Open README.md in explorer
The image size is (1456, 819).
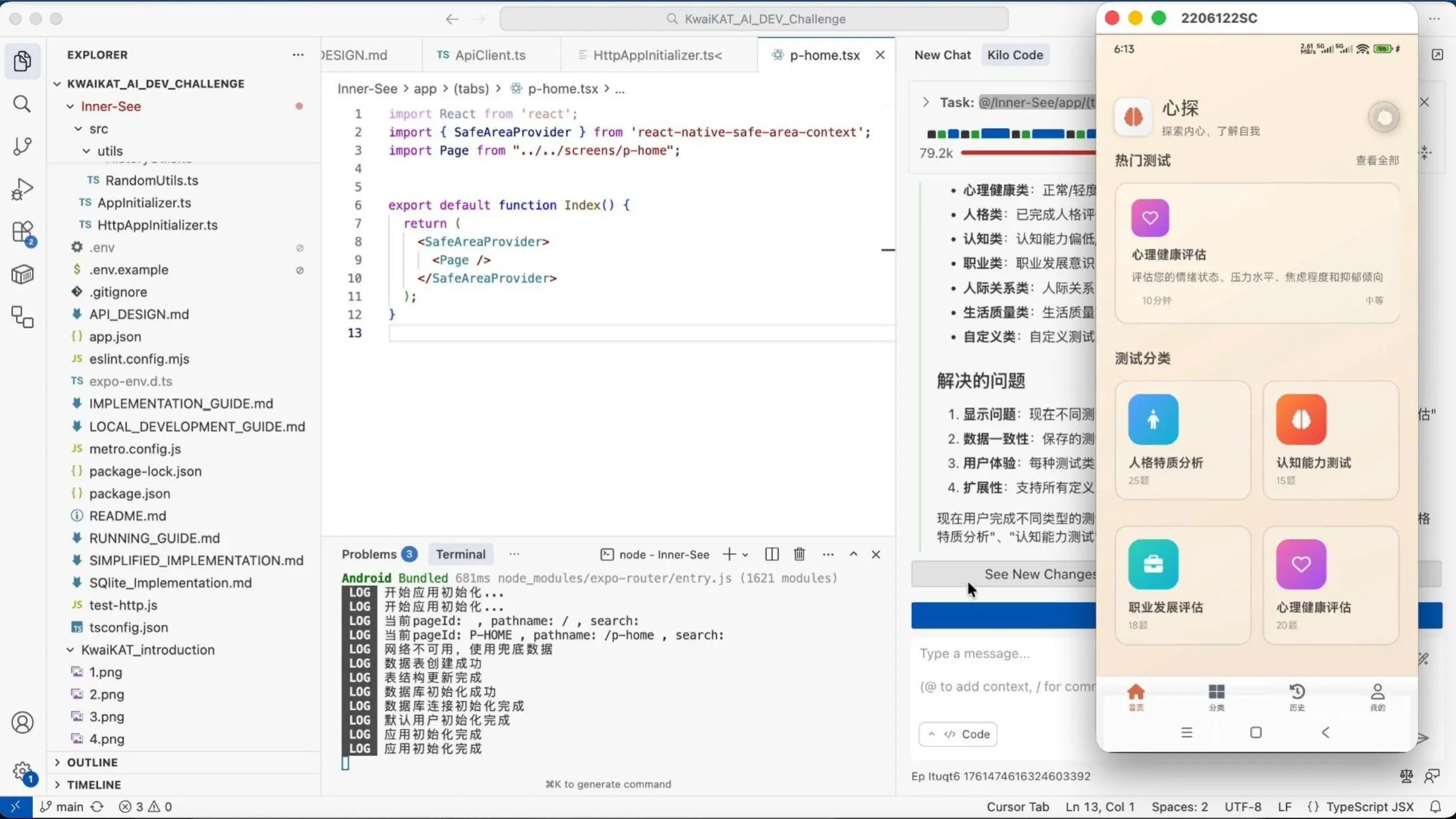tap(127, 516)
